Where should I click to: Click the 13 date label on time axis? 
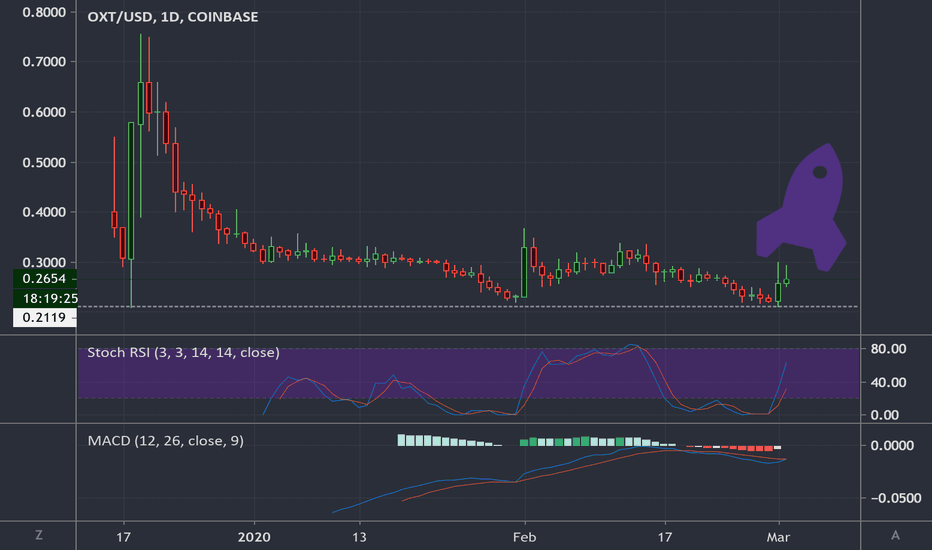(359, 537)
